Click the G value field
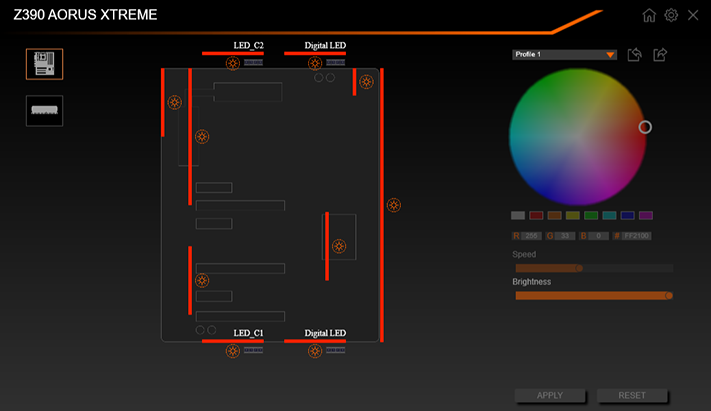The width and height of the screenshot is (711, 411). pos(565,236)
